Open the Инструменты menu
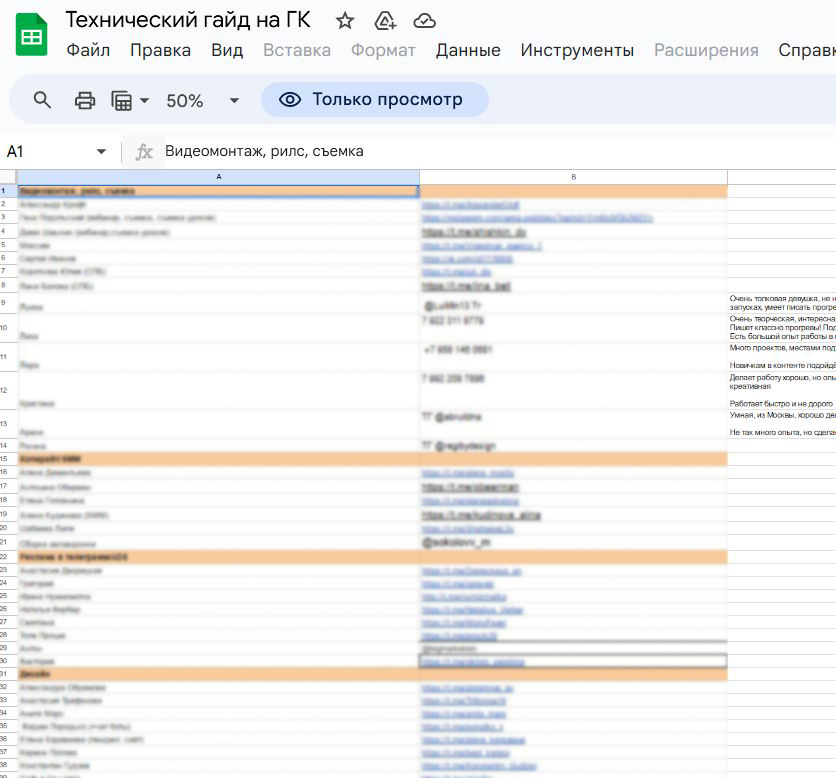Viewport: 836px width, 778px height. [x=577, y=50]
